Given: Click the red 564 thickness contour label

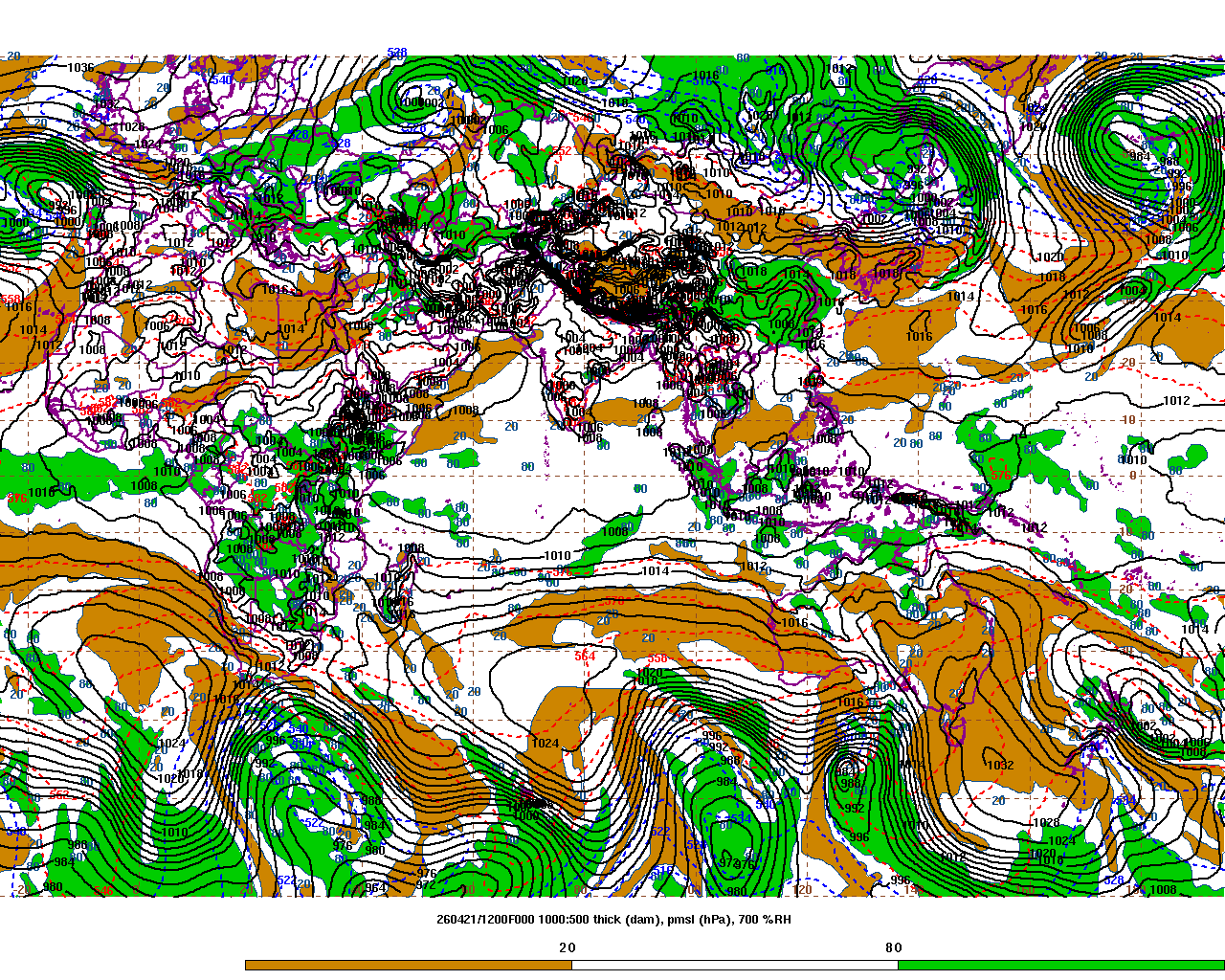Looking at the screenshot, I should tap(585, 657).
